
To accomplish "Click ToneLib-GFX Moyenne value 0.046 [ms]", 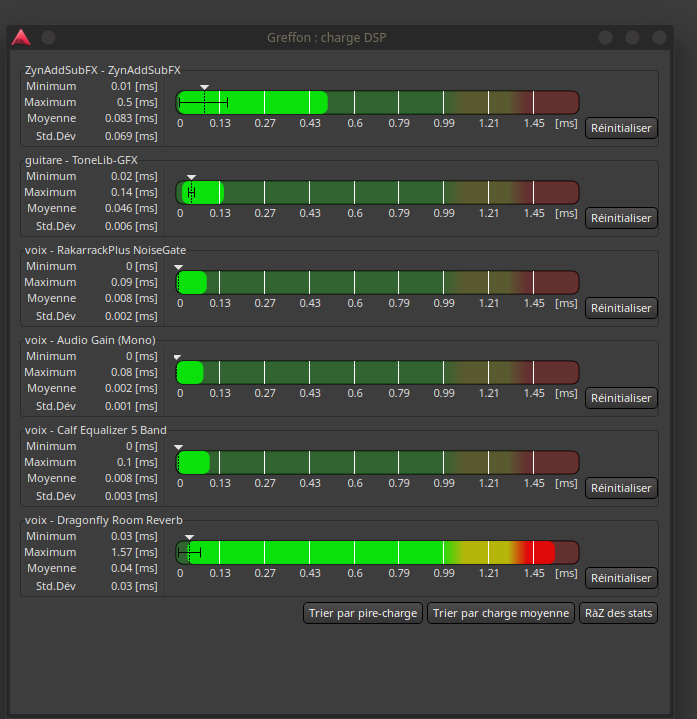I will point(131,208).
